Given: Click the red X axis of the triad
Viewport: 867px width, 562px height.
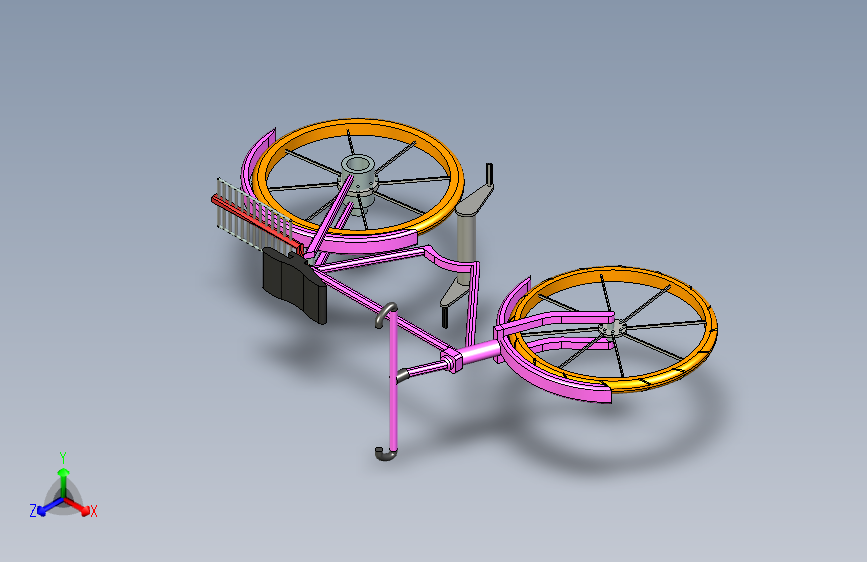Looking at the screenshot, I should [78, 506].
